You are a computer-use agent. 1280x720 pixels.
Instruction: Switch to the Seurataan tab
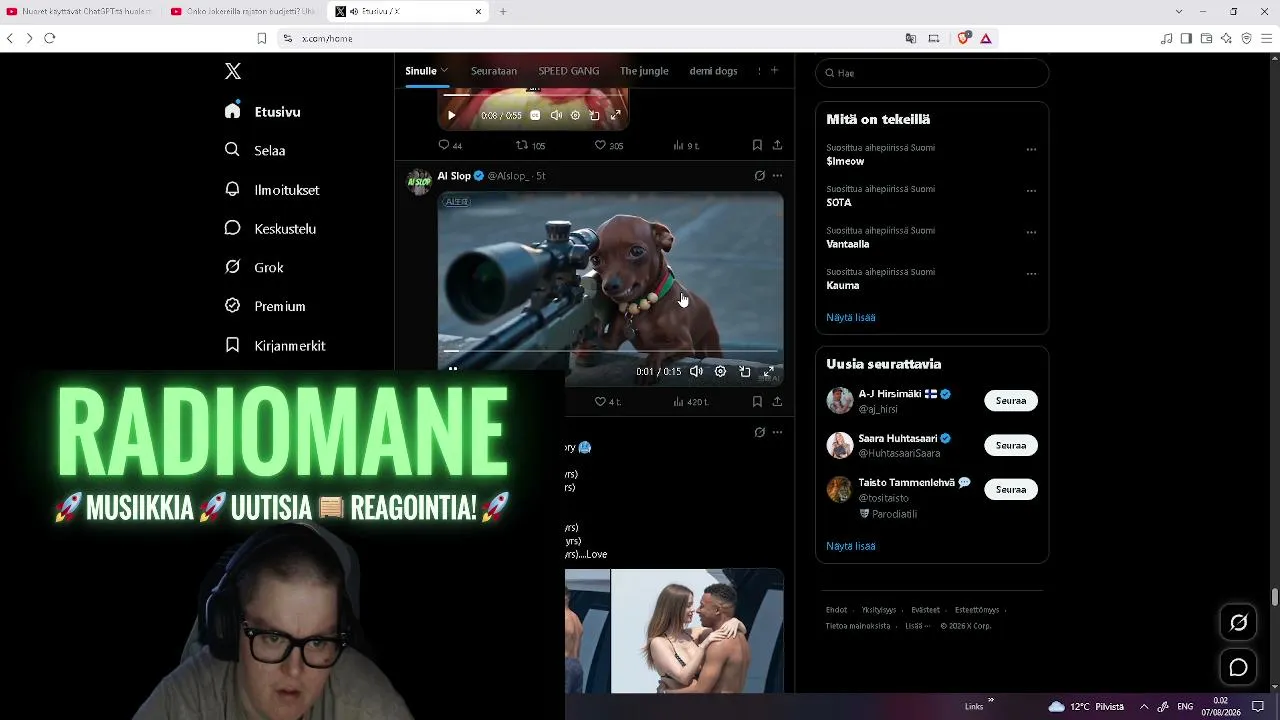494,71
